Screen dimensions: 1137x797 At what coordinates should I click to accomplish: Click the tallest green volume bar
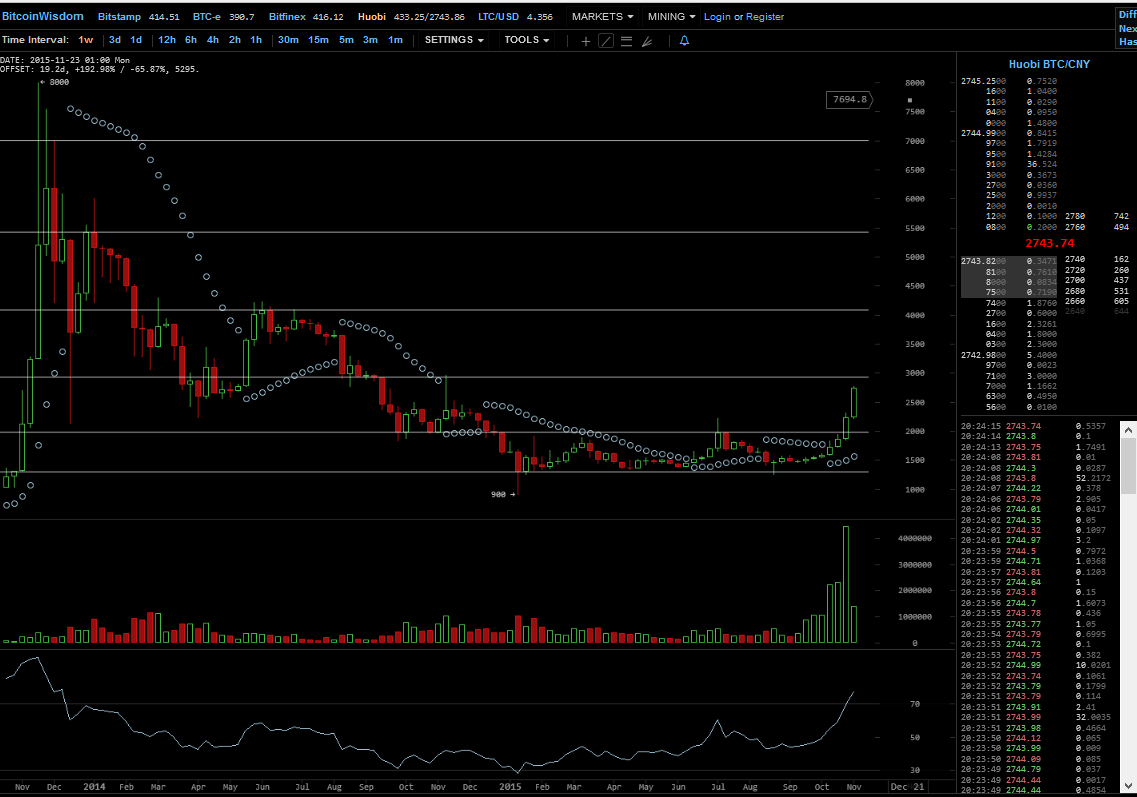845,585
